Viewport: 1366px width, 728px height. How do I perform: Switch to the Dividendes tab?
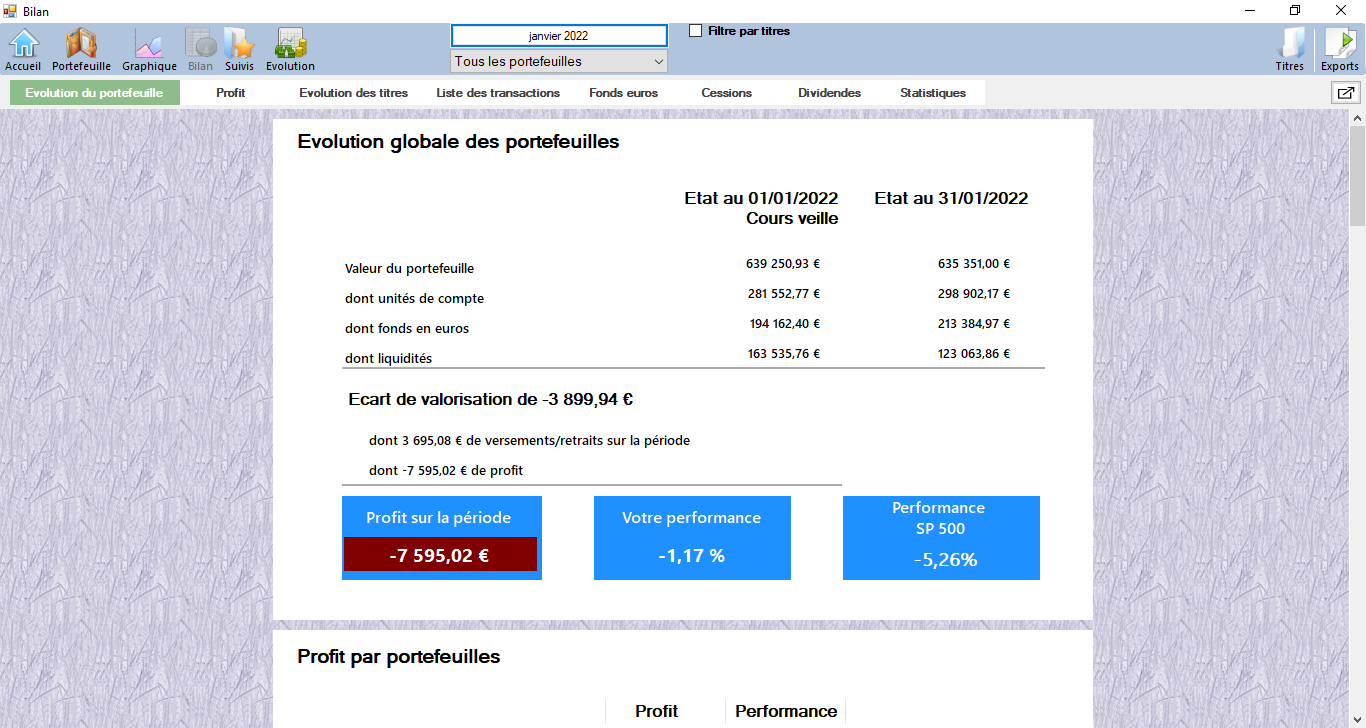[x=829, y=93]
